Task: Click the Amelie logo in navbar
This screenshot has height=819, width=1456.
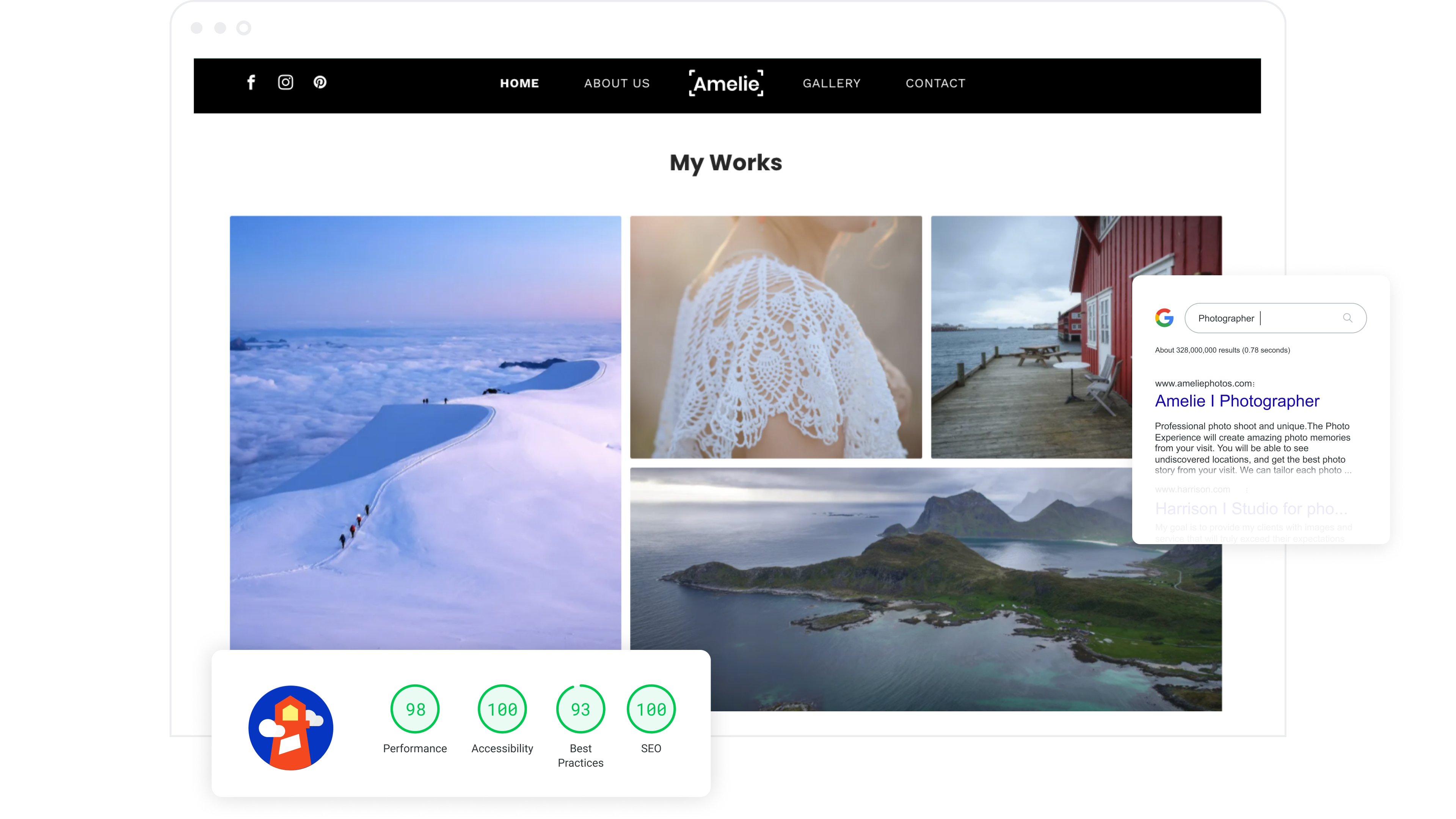Action: click(726, 84)
